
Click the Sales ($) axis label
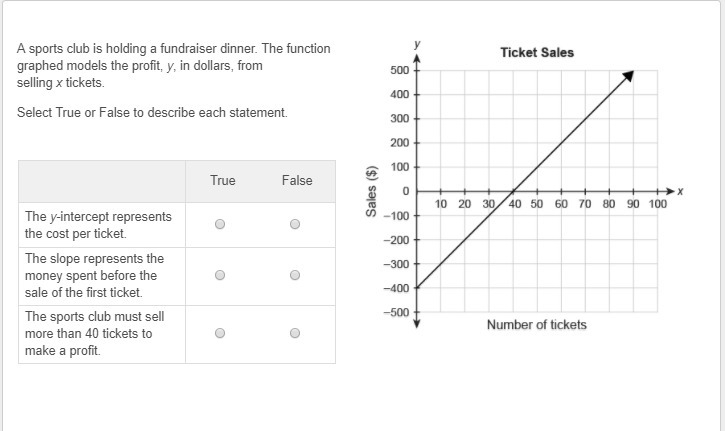coord(371,191)
